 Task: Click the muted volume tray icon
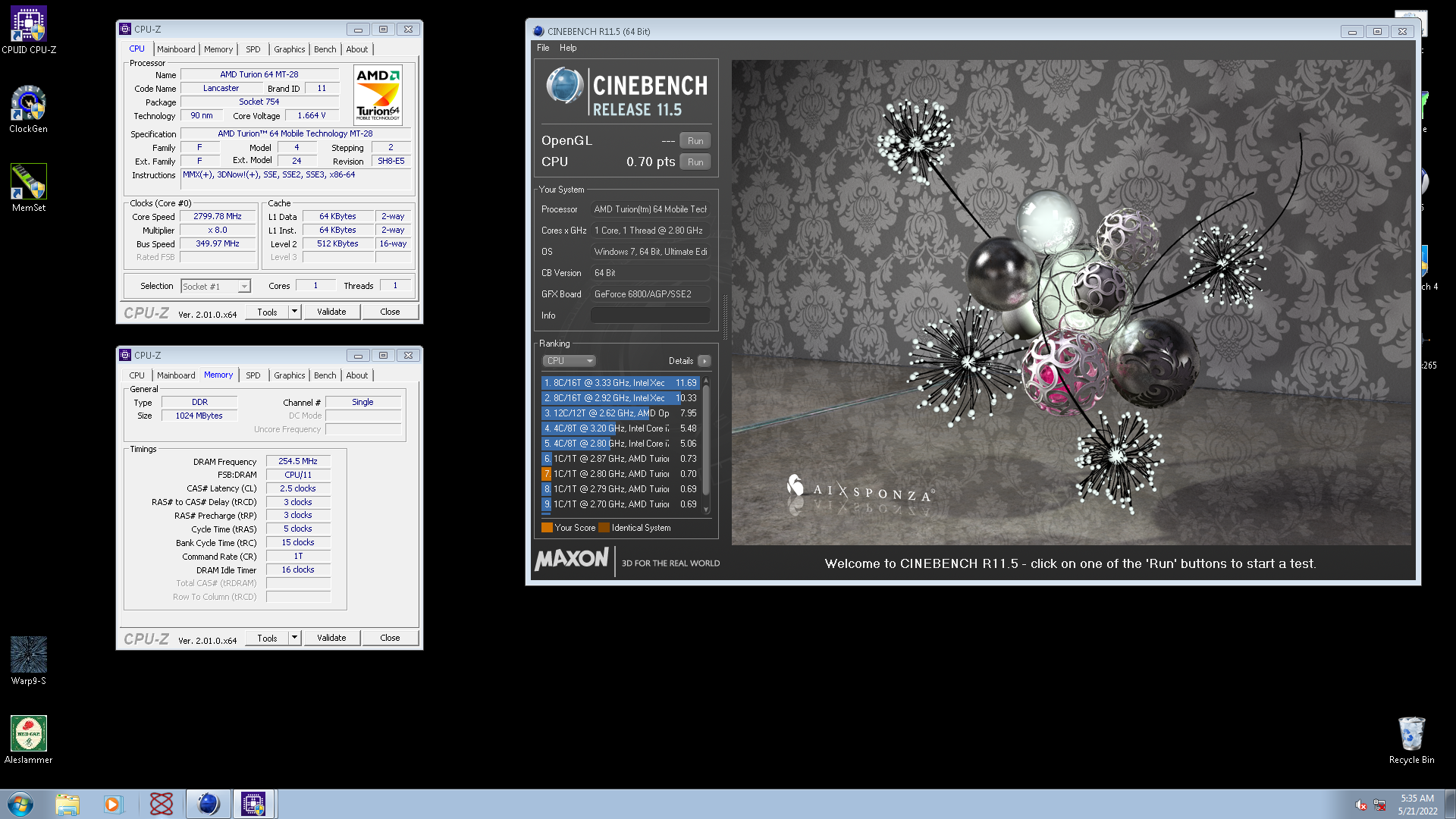coord(1361,805)
